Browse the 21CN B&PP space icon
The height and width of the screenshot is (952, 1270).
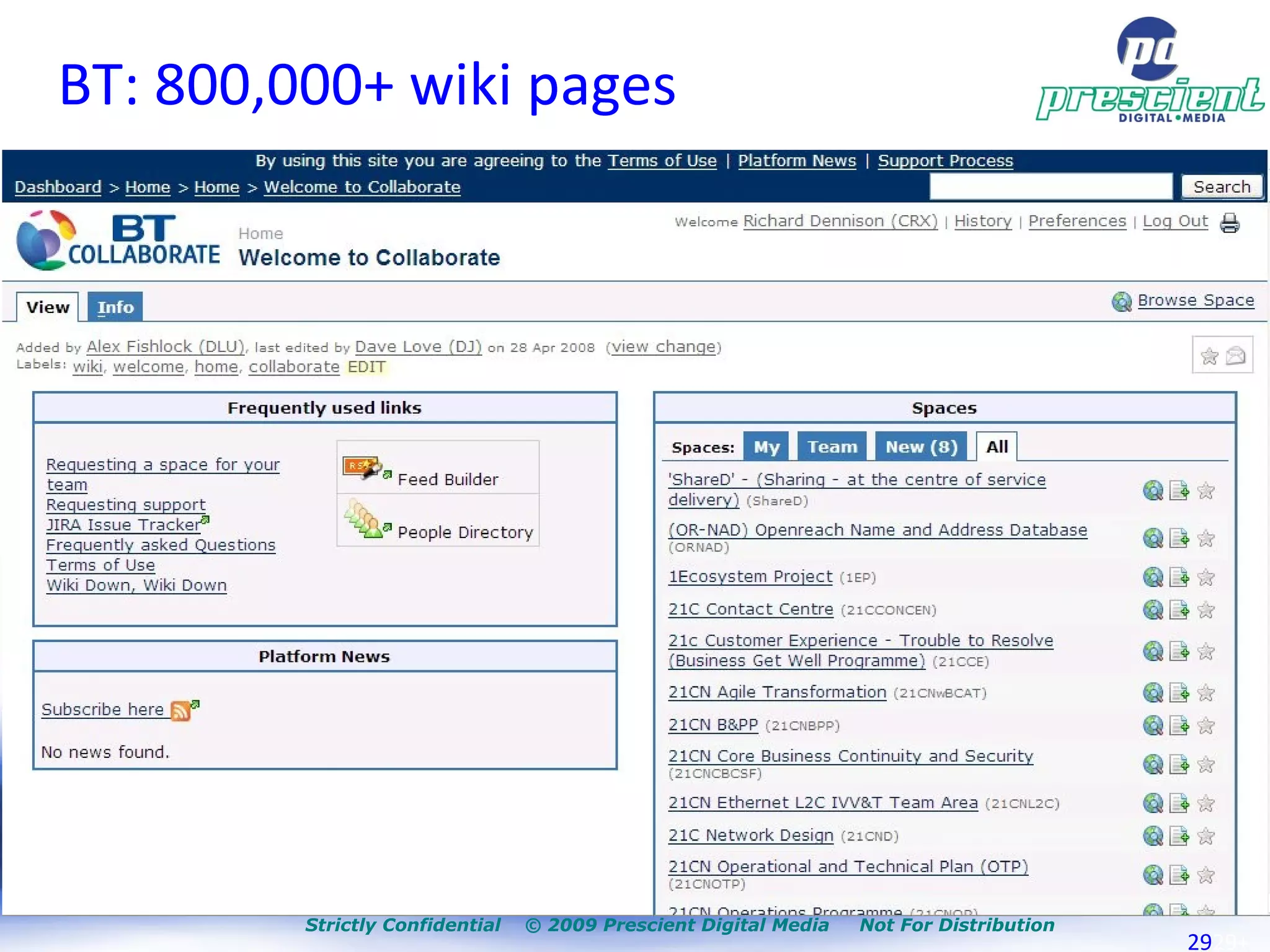pyautogui.click(x=1153, y=725)
